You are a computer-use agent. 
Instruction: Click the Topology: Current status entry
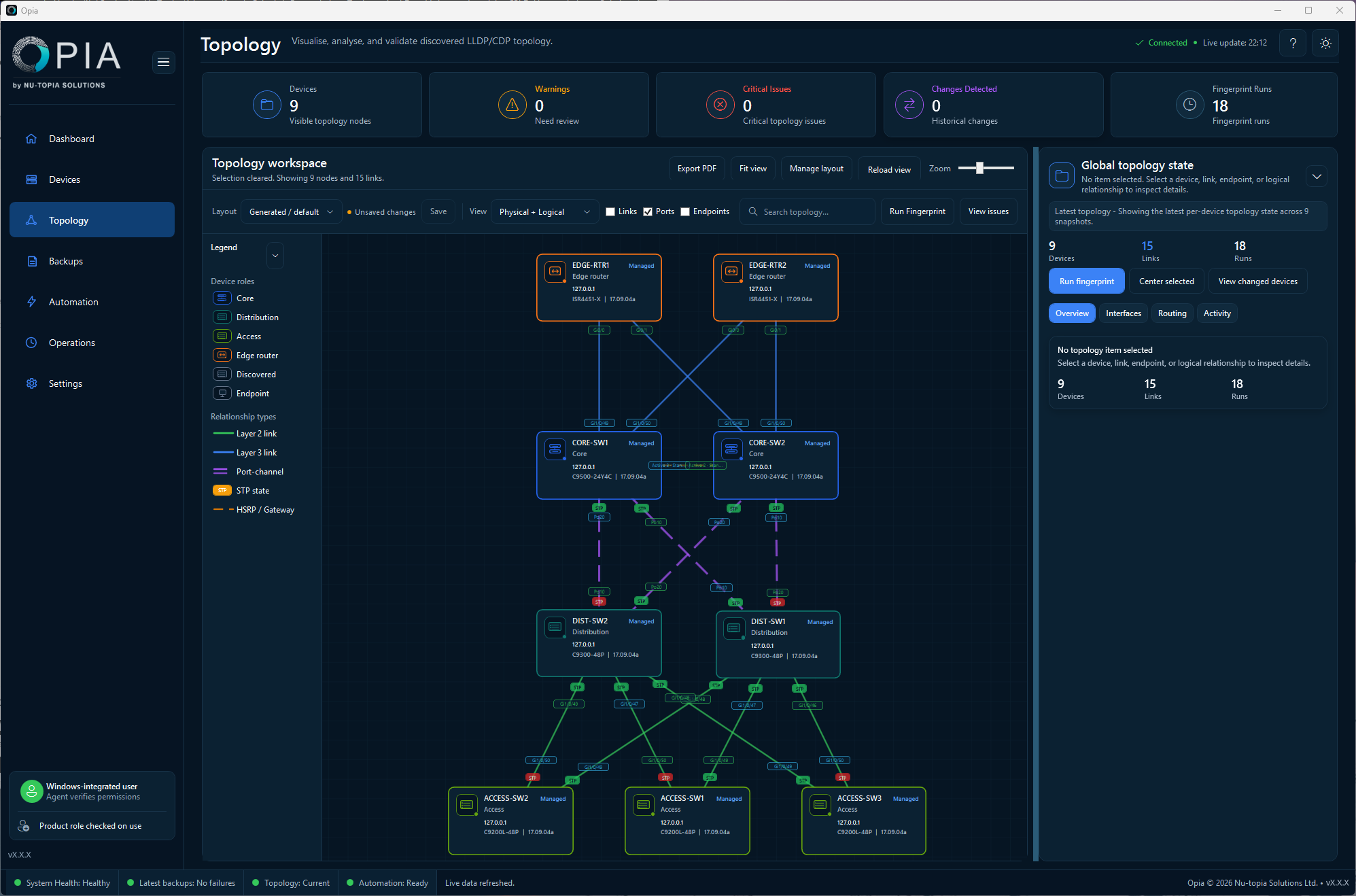[x=291, y=883]
